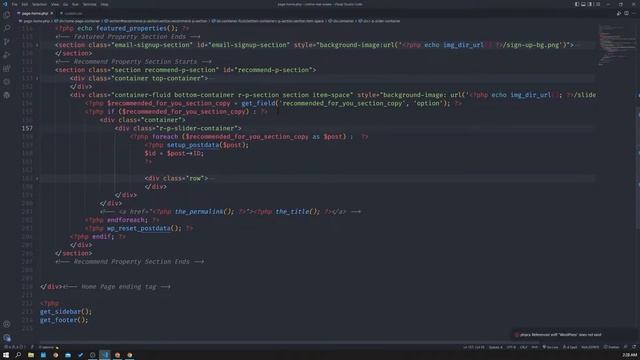
Task: Open Windows Start menu
Action: coord(6,355)
